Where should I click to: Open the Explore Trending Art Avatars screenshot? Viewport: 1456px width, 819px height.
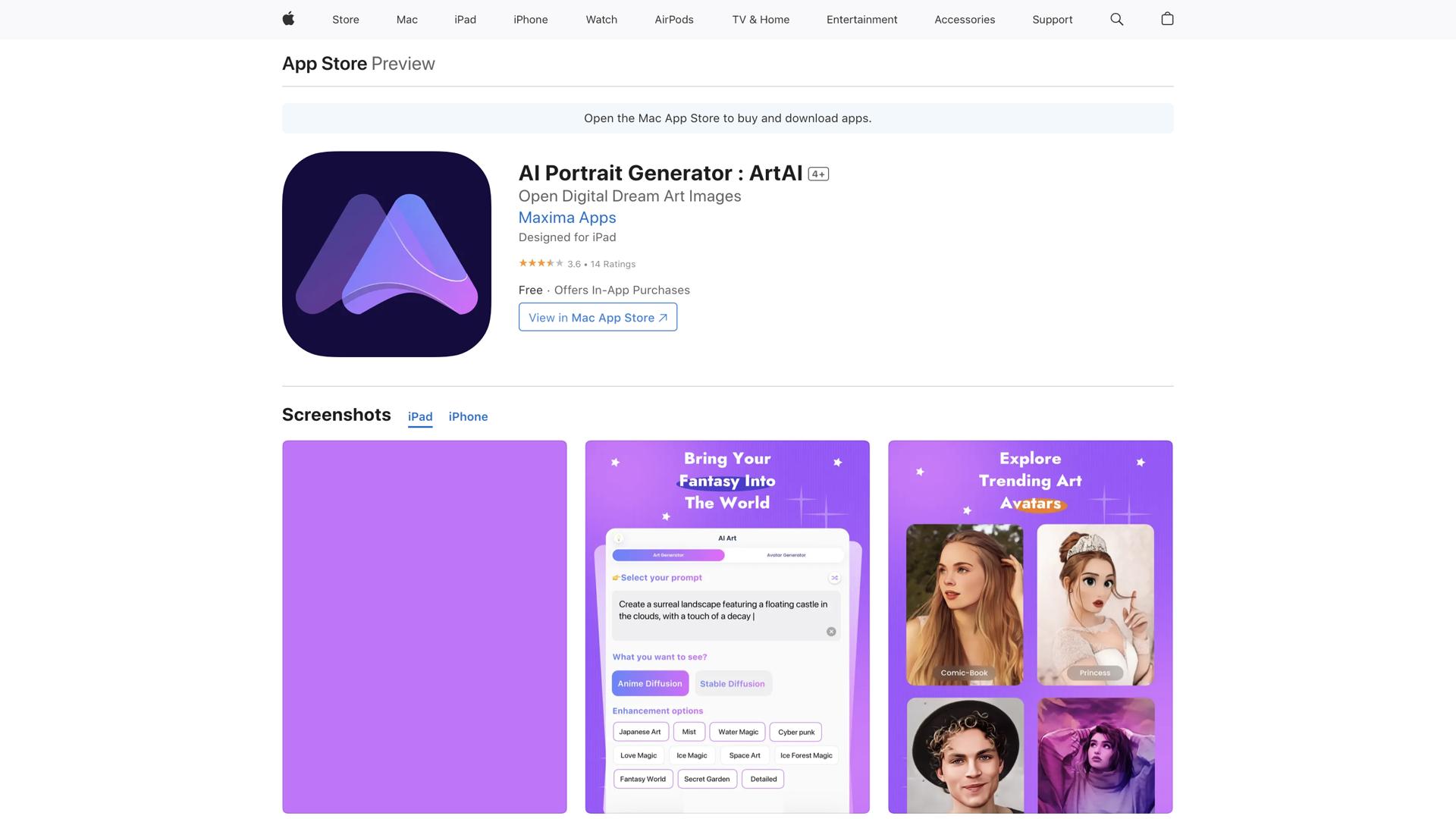coord(1030,626)
